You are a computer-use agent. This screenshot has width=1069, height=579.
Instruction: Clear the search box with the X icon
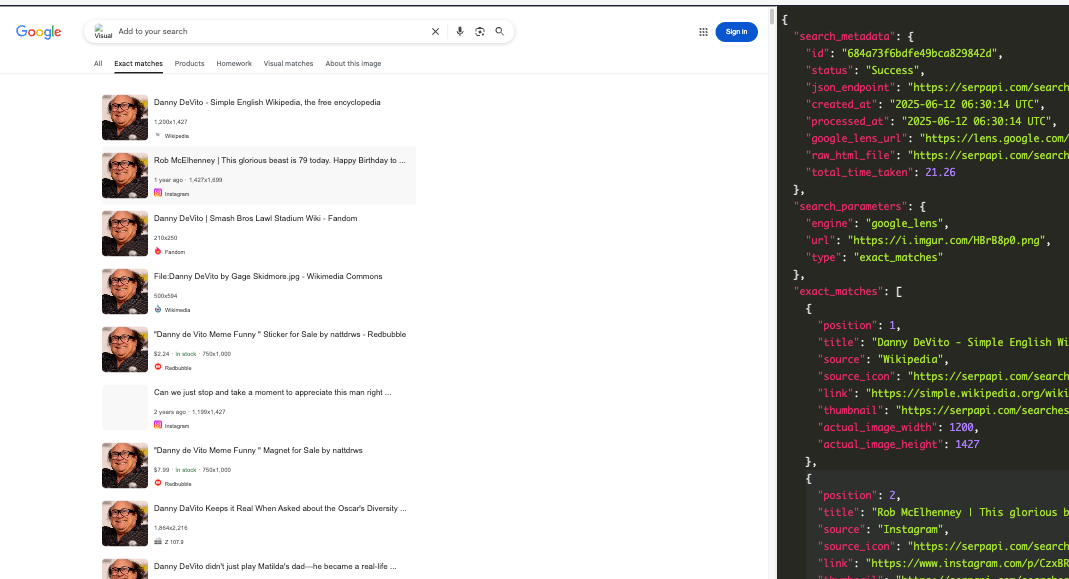(435, 31)
